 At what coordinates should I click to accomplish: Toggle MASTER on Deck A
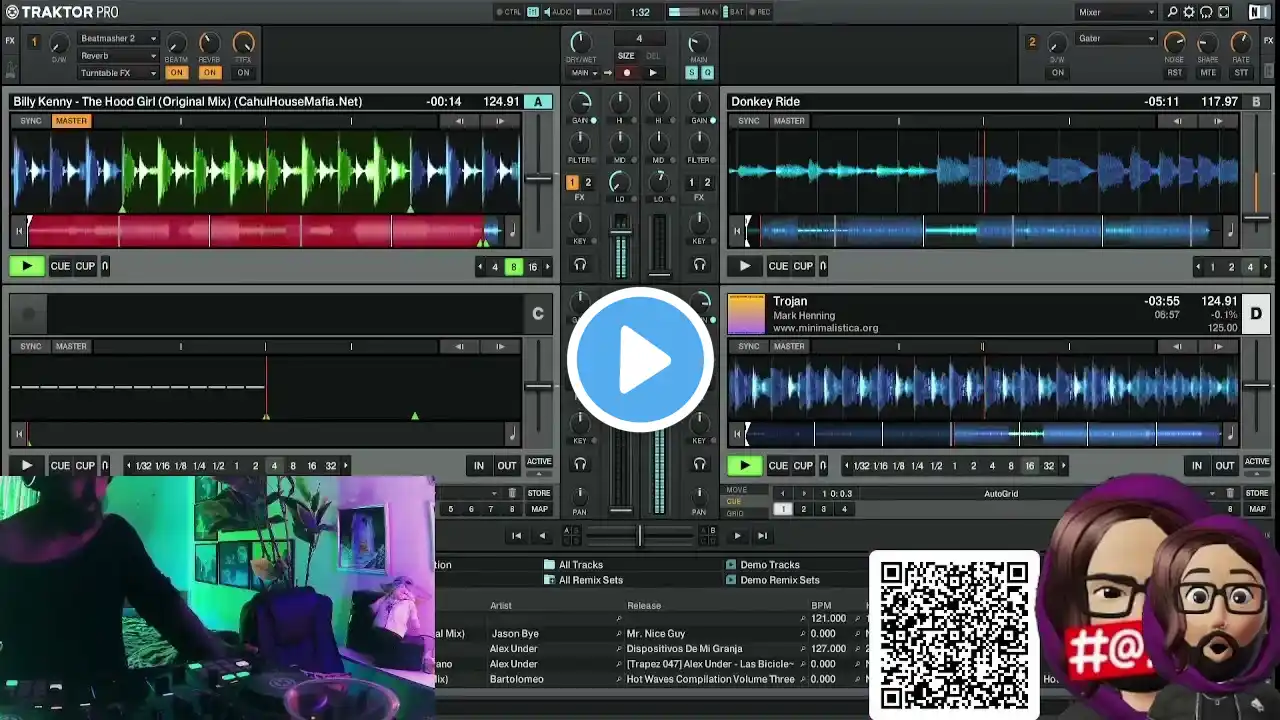point(71,121)
